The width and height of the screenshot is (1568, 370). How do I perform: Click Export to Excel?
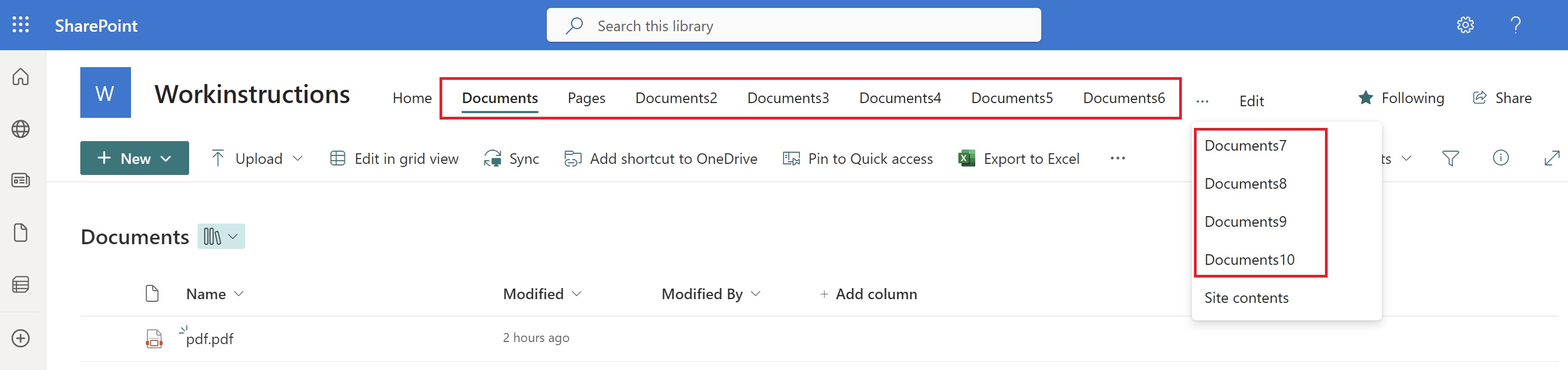[x=1020, y=159]
